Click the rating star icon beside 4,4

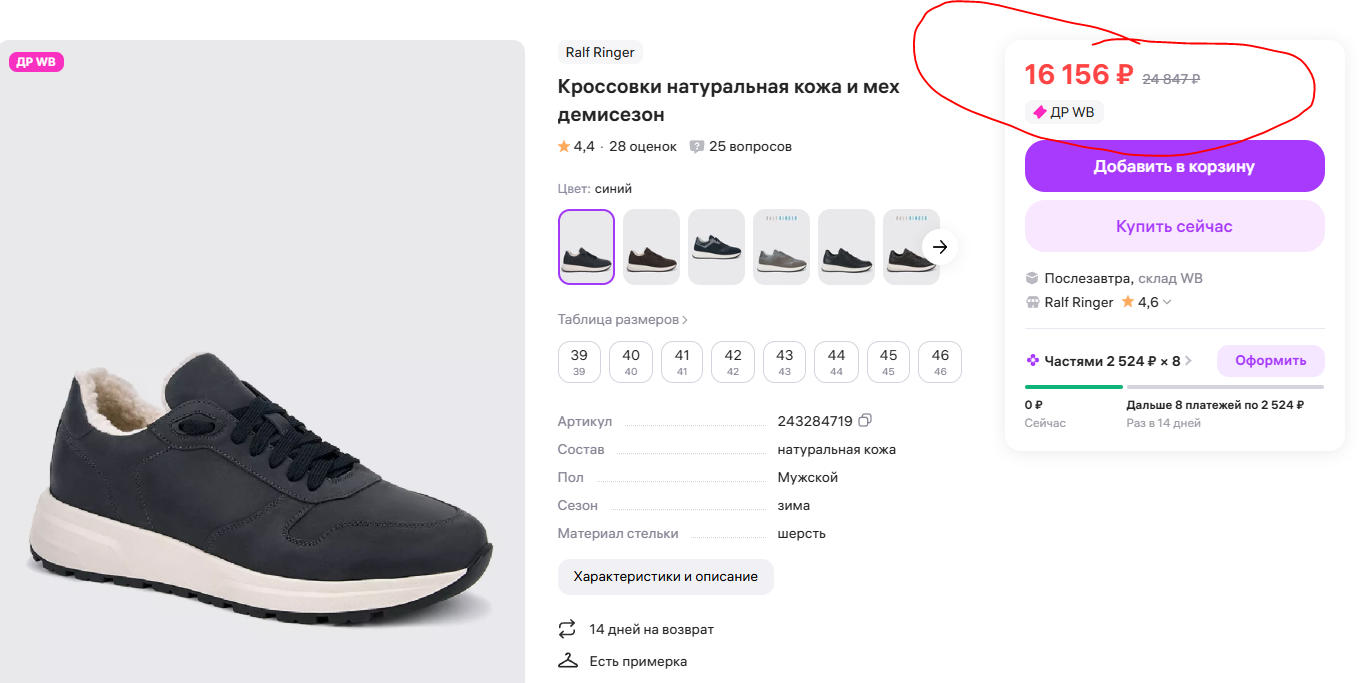tap(564, 147)
